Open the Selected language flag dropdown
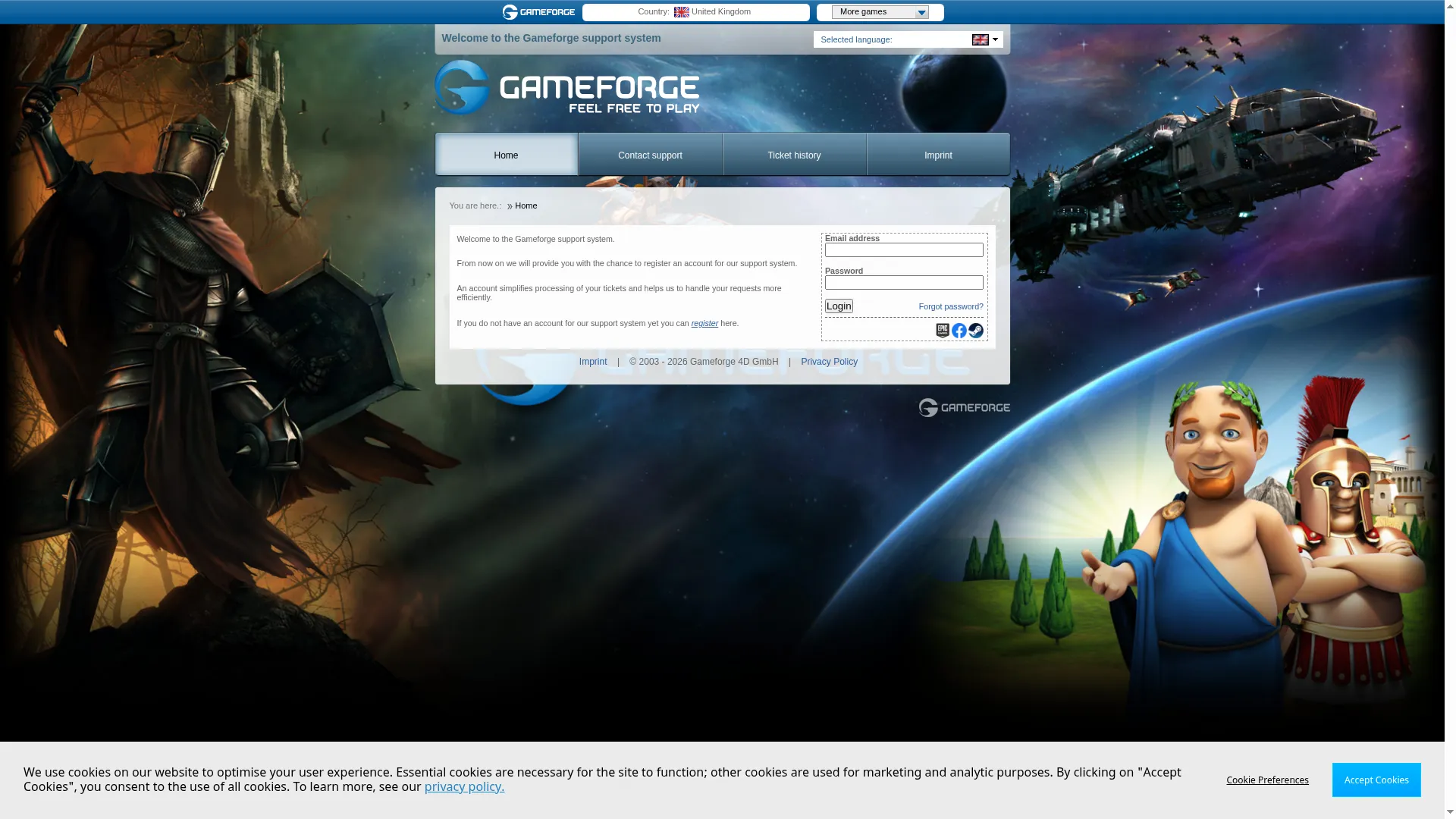1456x819 pixels. (x=985, y=39)
